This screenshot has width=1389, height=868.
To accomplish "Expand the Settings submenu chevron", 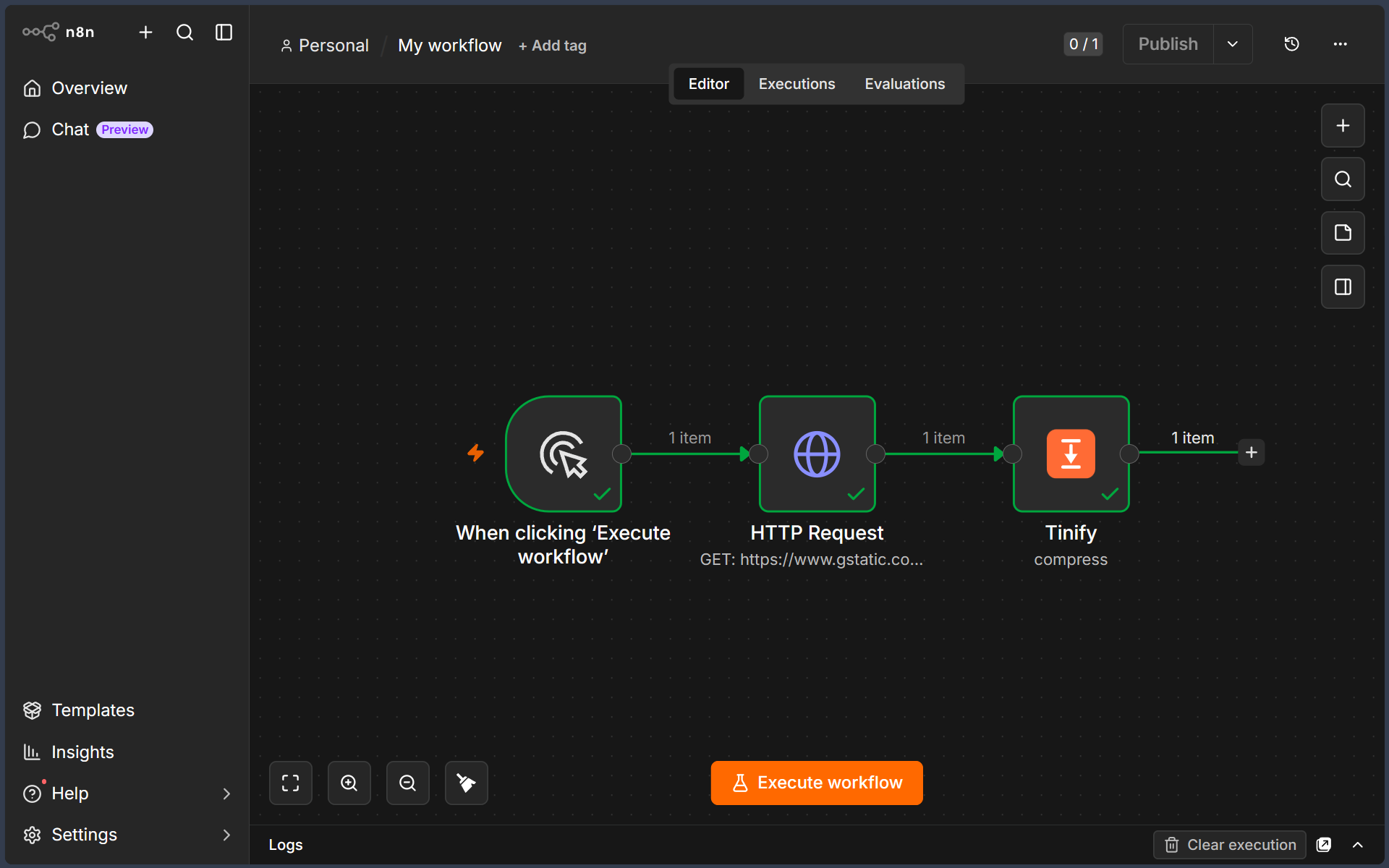I will [x=226, y=835].
